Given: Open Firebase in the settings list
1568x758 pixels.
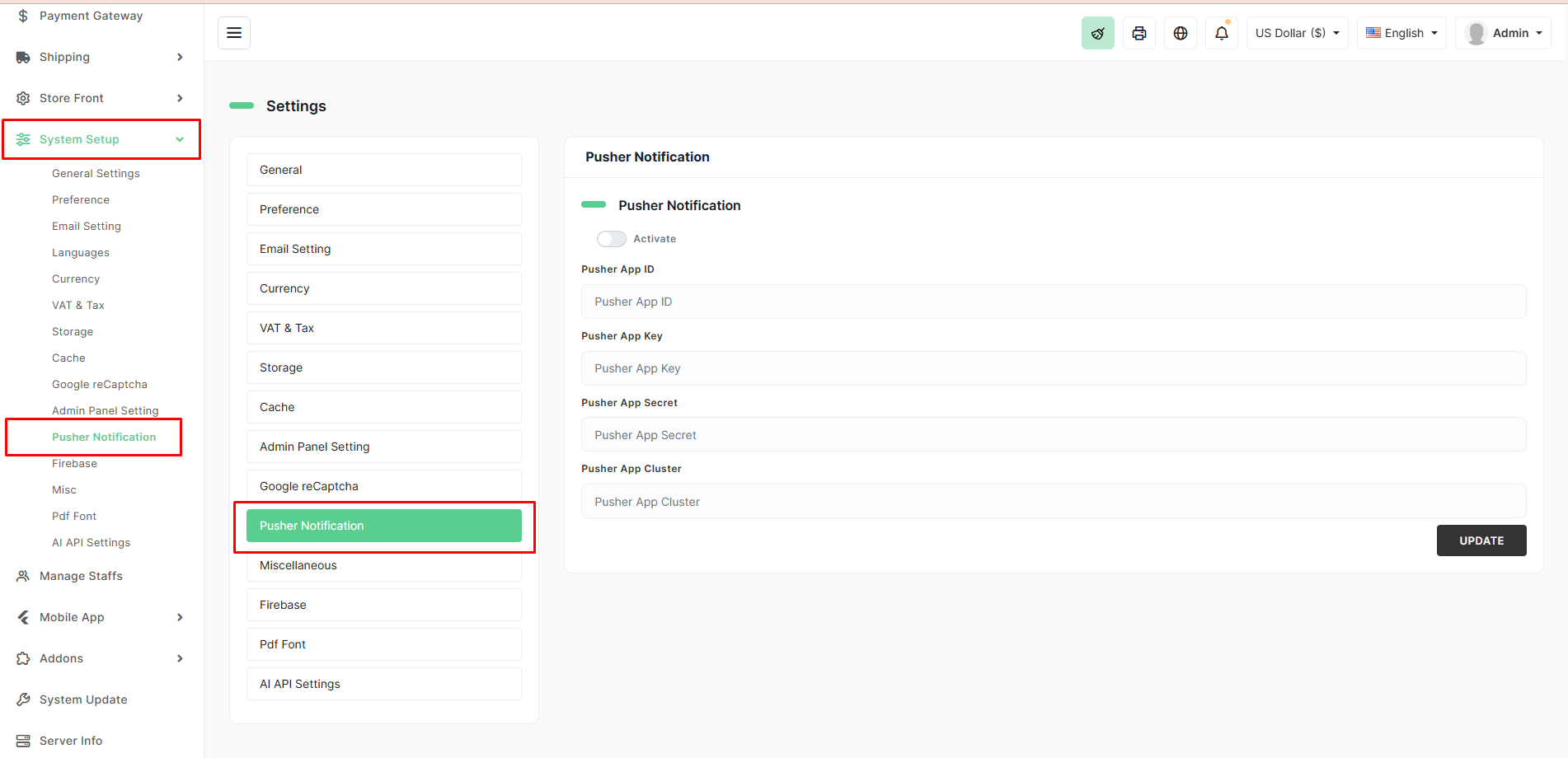Looking at the screenshot, I should pos(383,605).
